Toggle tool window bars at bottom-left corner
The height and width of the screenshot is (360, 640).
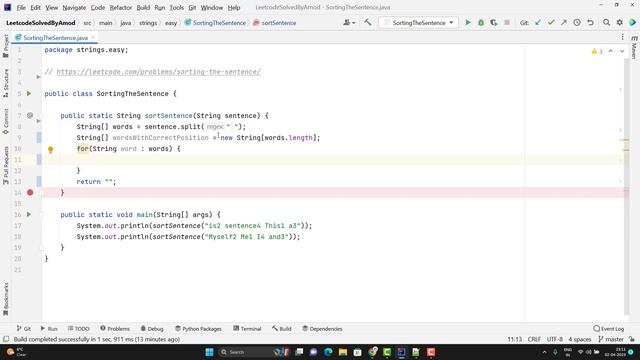point(6,339)
